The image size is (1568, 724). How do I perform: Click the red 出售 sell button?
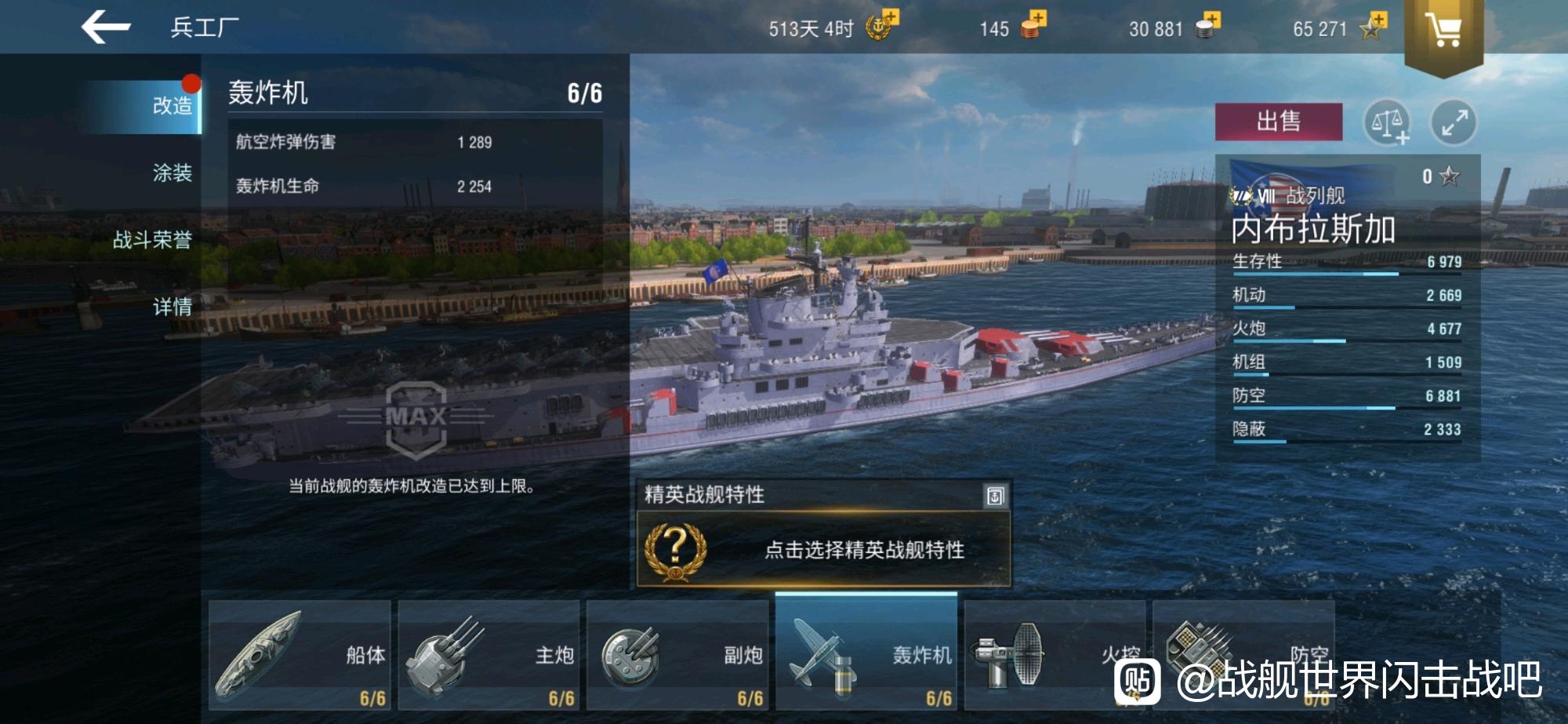1279,122
